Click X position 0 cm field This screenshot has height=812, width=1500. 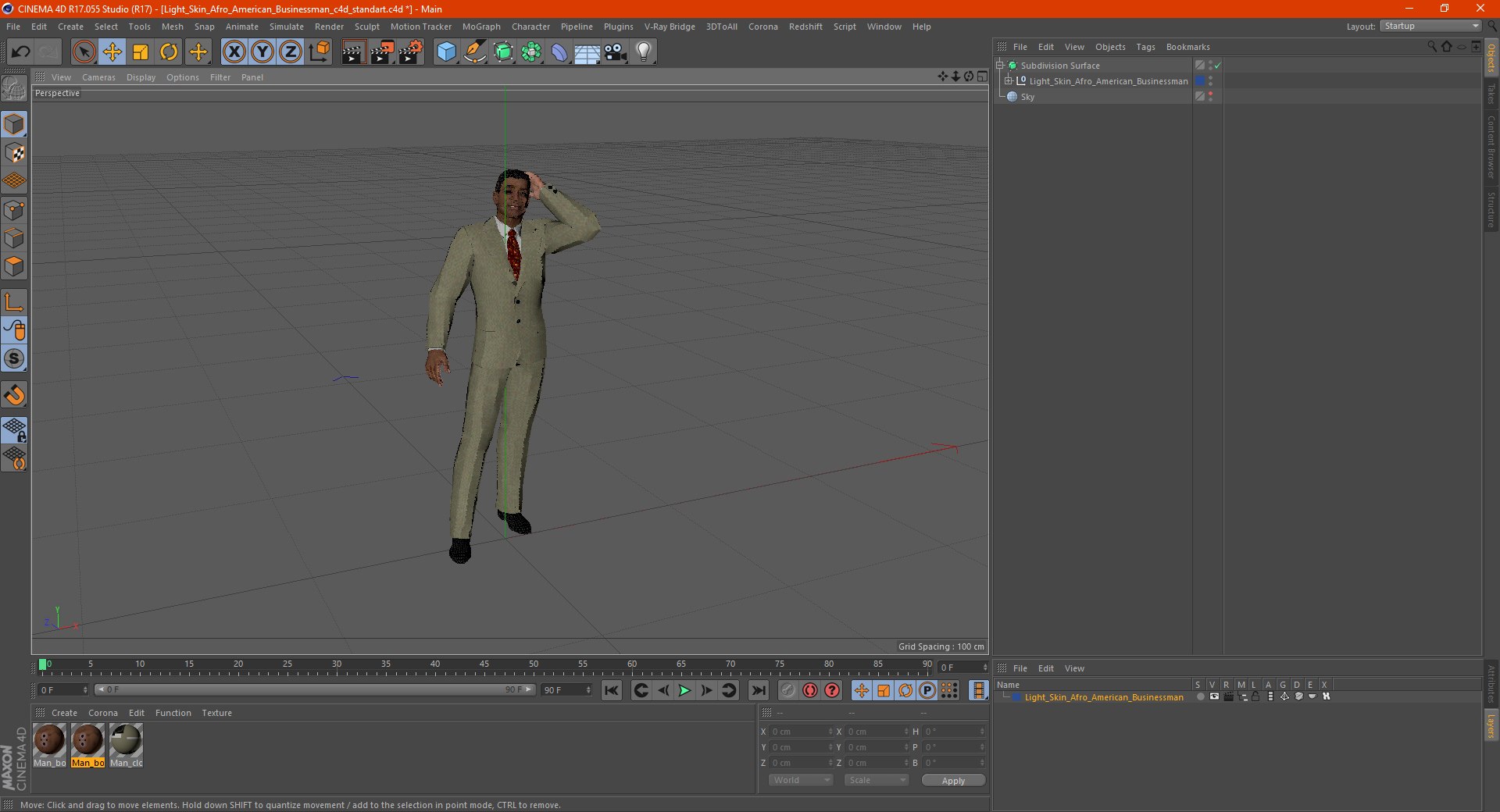pyautogui.click(x=802, y=732)
